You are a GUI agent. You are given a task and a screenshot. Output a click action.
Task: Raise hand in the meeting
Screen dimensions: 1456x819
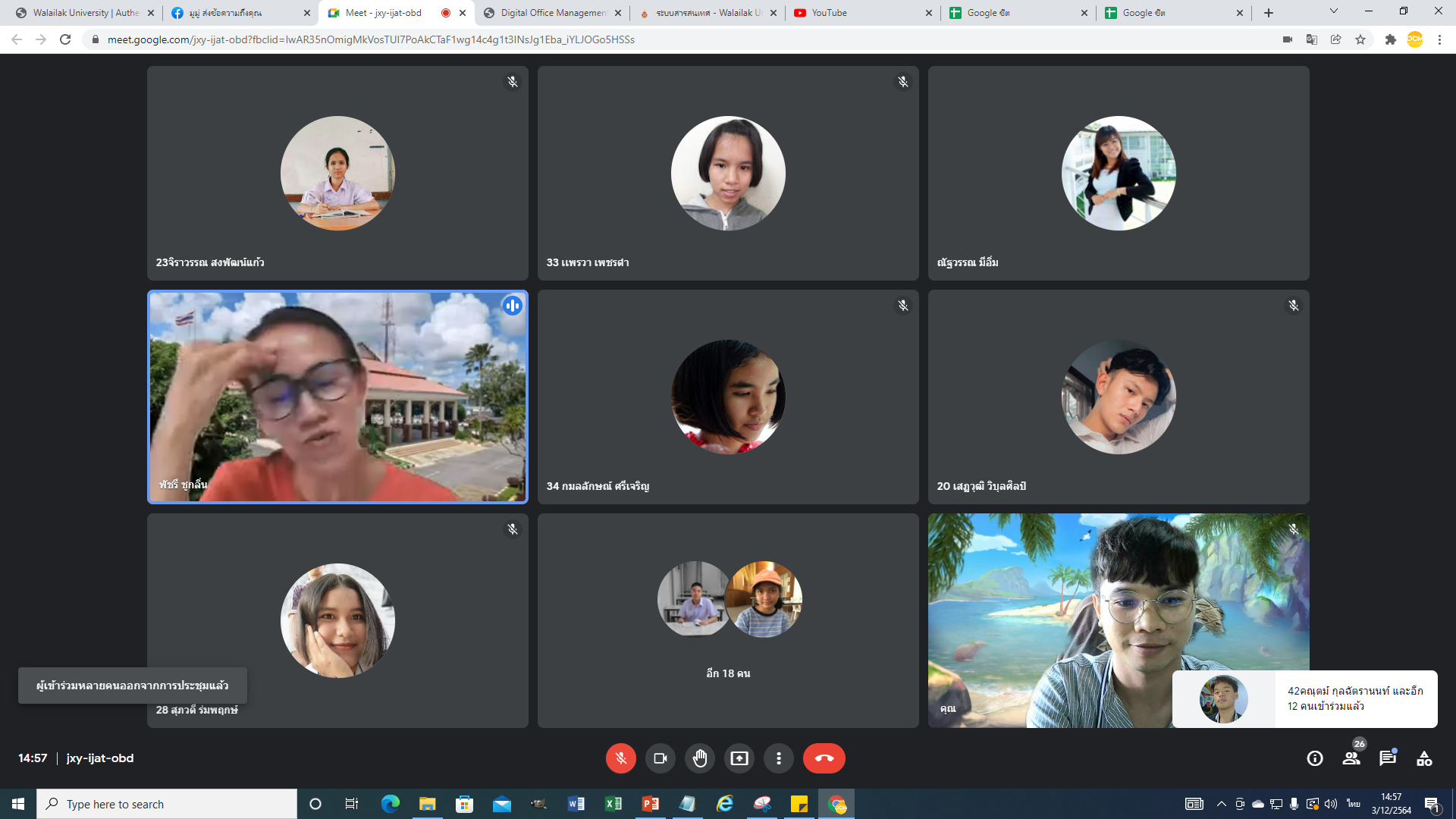coord(699,758)
